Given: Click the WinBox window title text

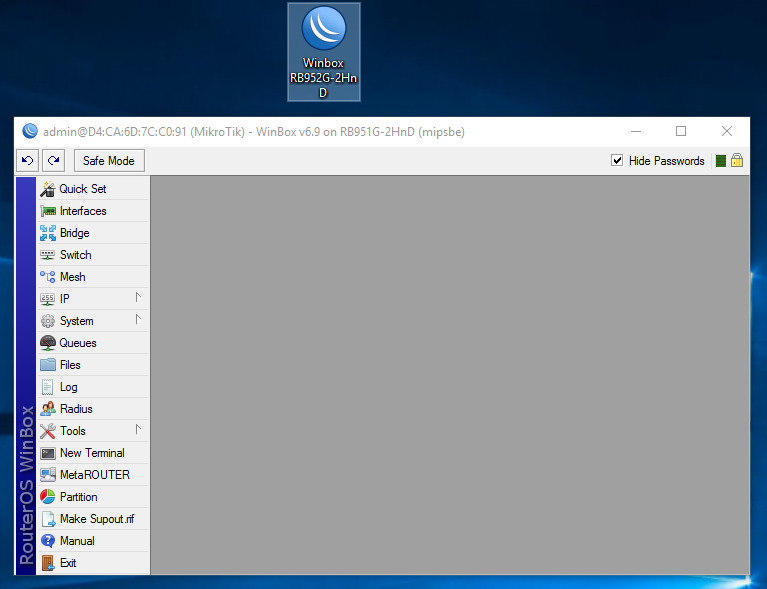Looking at the screenshot, I should pyautogui.click(x=254, y=132).
